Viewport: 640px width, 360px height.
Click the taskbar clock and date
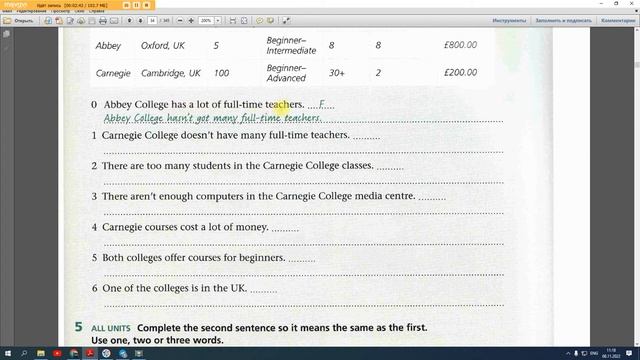click(611, 353)
